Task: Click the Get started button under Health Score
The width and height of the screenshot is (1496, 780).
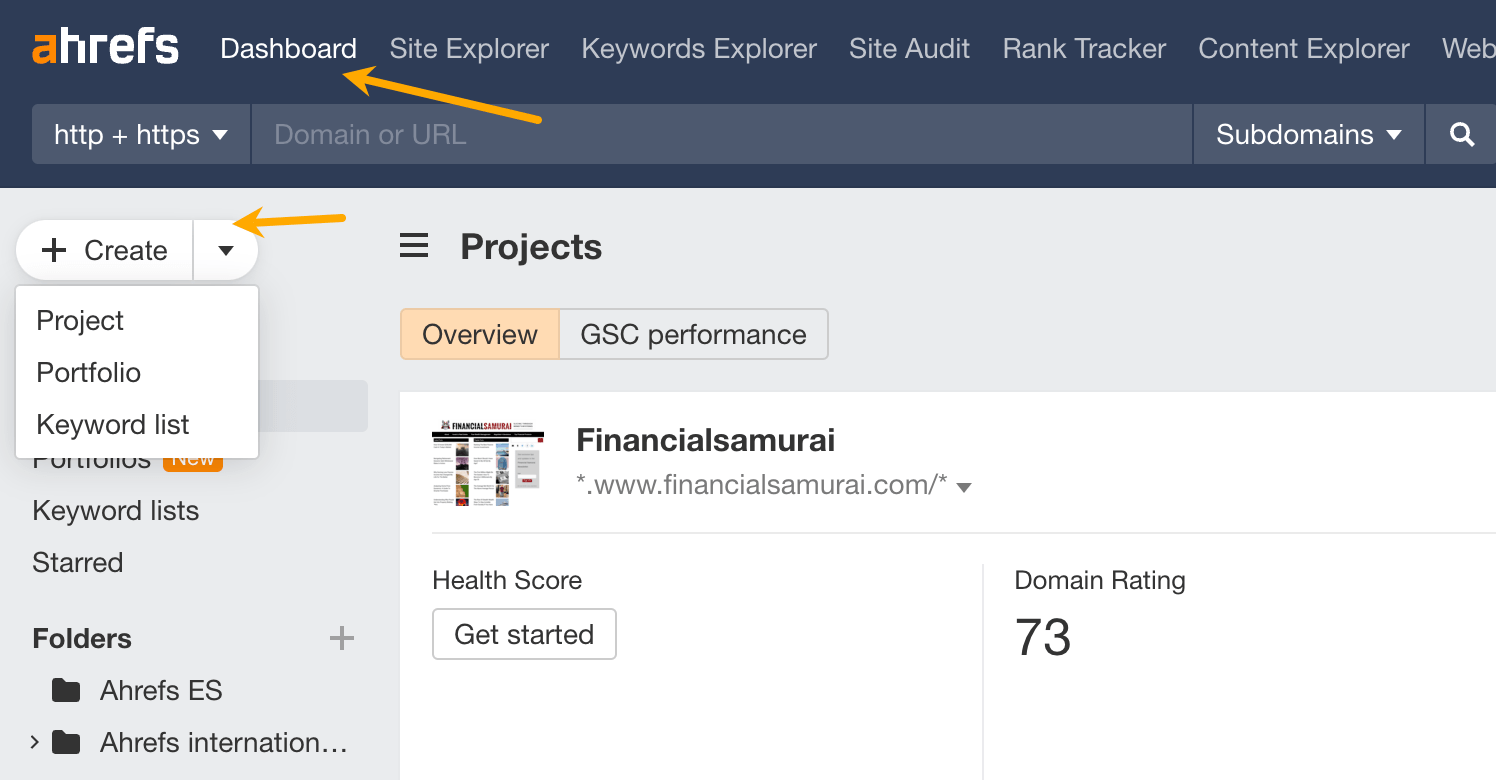Action: pyautogui.click(x=524, y=634)
